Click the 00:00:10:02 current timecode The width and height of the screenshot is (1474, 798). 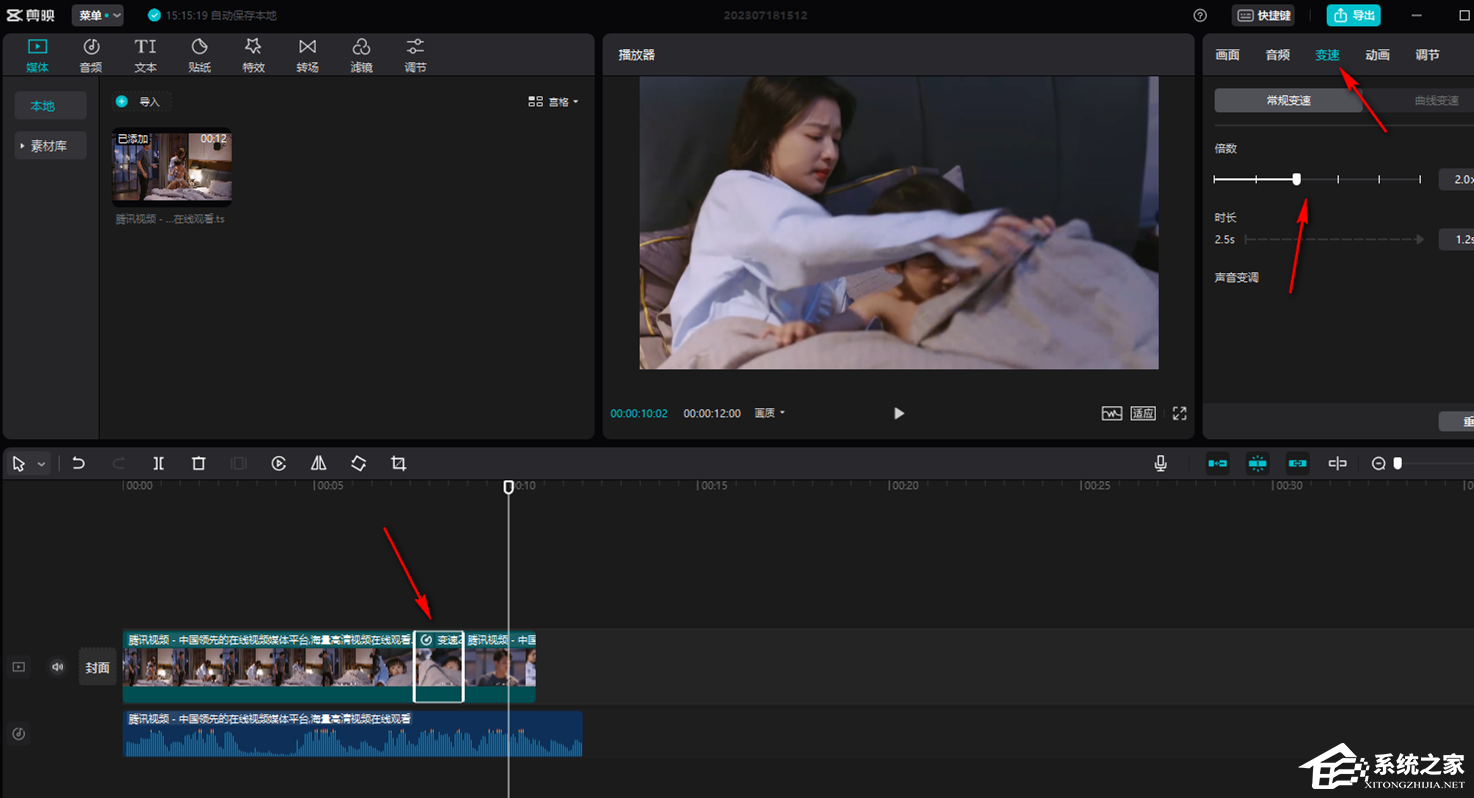pyautogui.click(x=639, y=413)
